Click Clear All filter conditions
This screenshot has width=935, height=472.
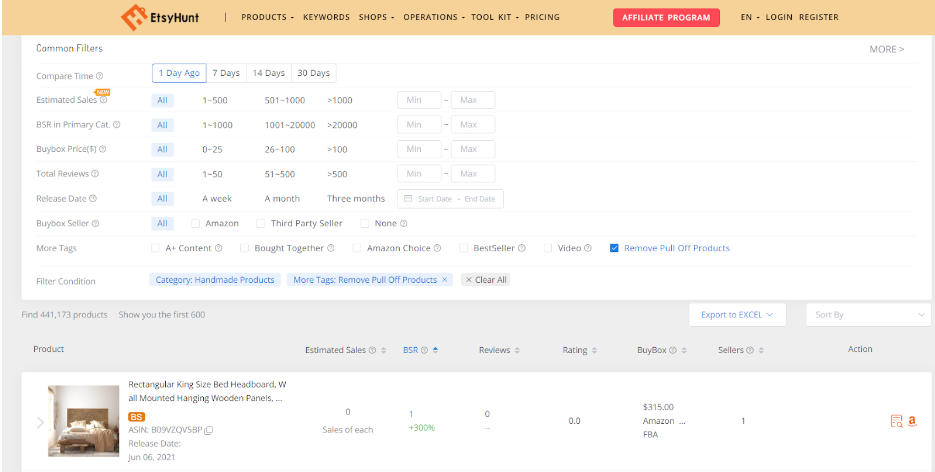(486, 280)
